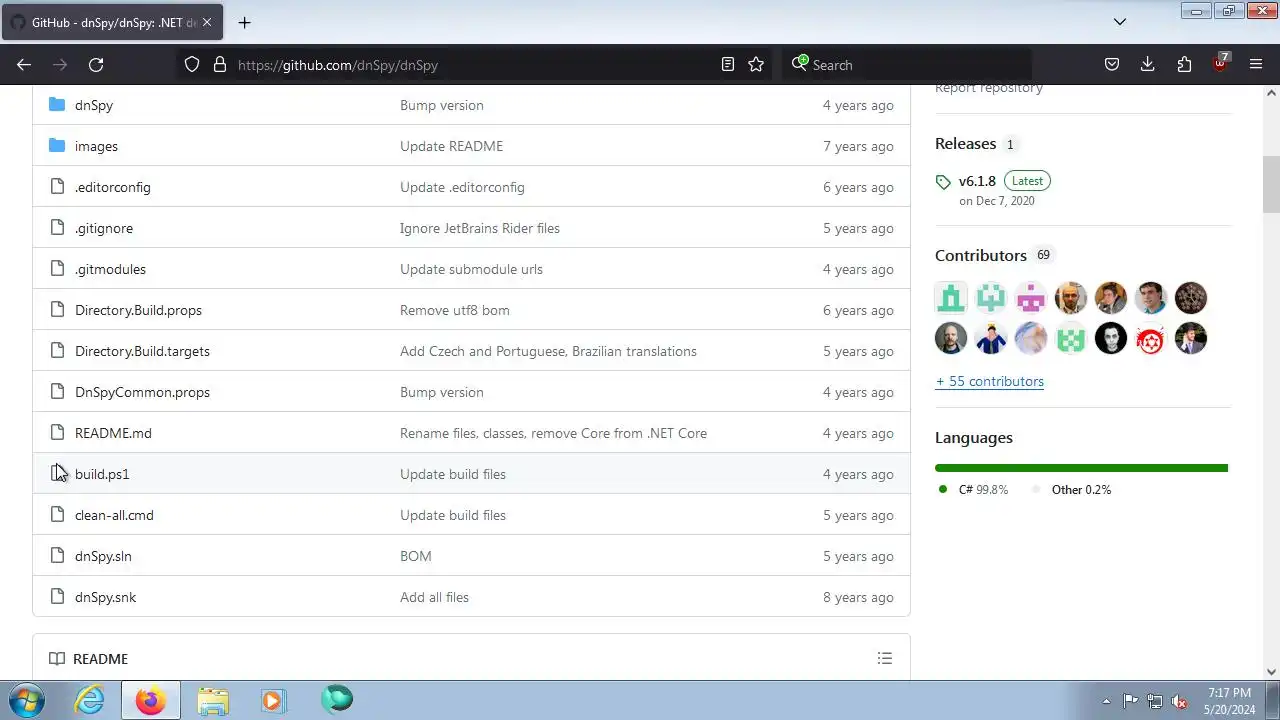Viewport: 1280px width, 720px height.
Task: Click the .editorconfig file icon
Action: coord(57,187)
